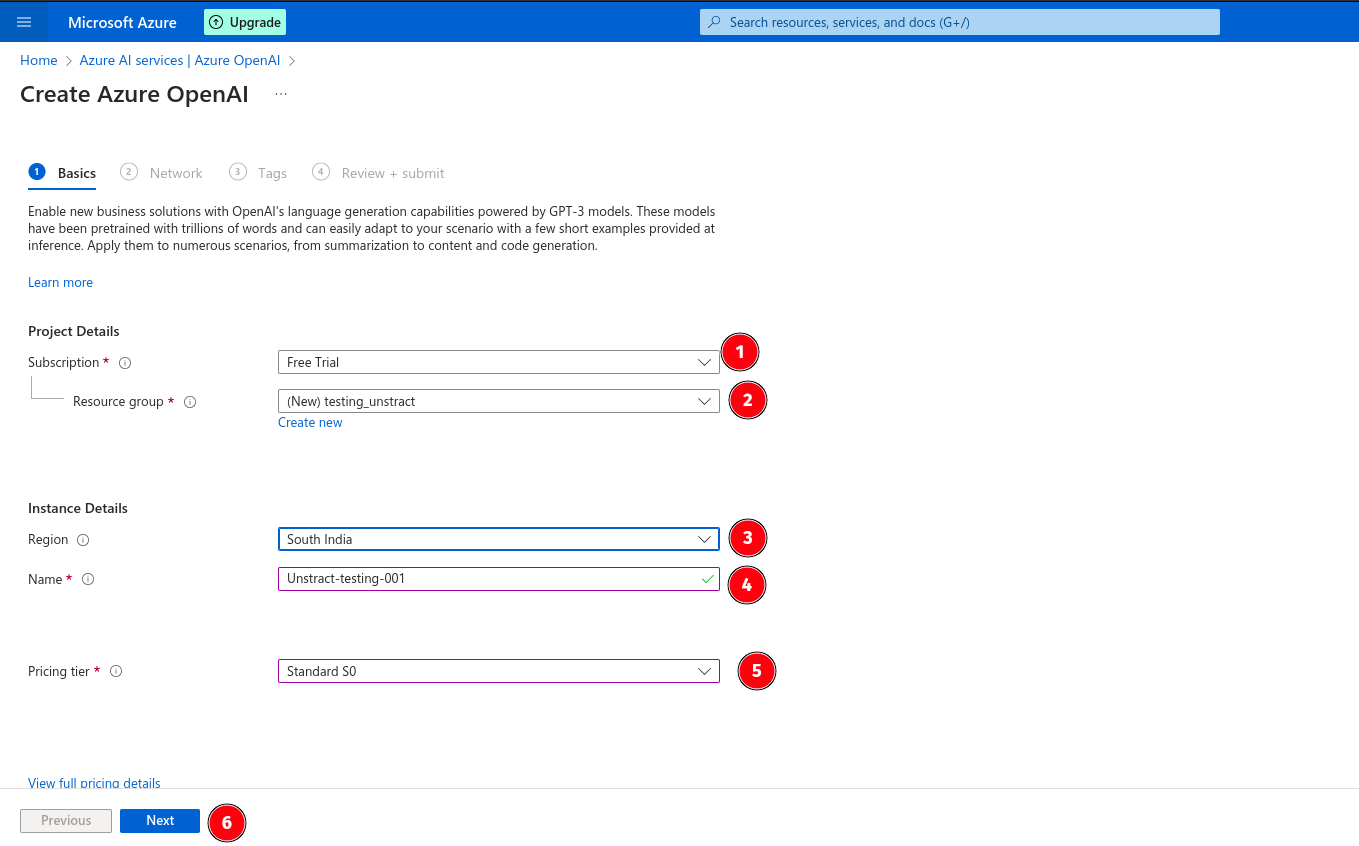Click the Learn more link
The image size is (1359, 846).
coord(60,282)
